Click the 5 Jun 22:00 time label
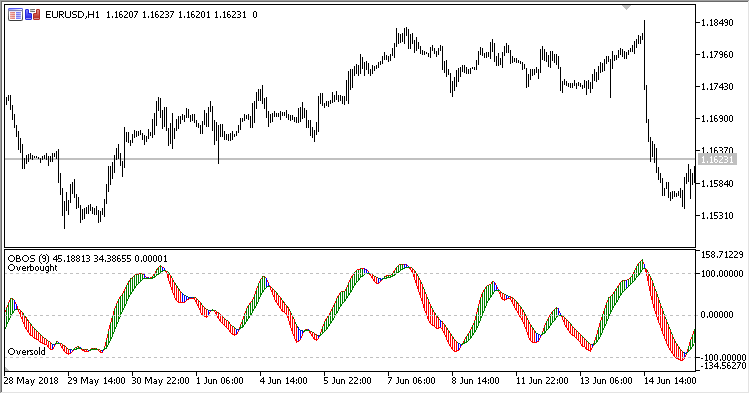750x394 pixels. [x=348, y=381]
